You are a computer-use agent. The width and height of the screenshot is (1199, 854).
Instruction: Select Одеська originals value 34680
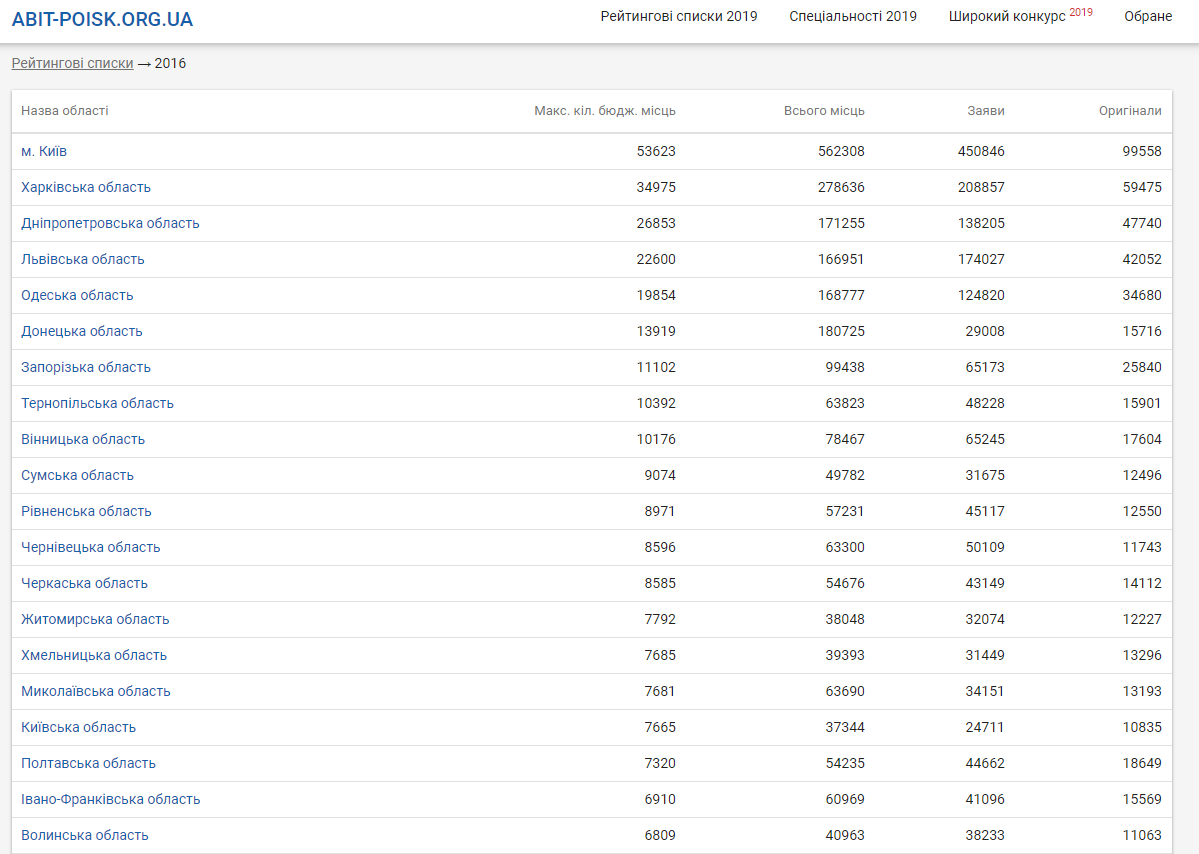pyautogui.click(x=1142, y=295)
